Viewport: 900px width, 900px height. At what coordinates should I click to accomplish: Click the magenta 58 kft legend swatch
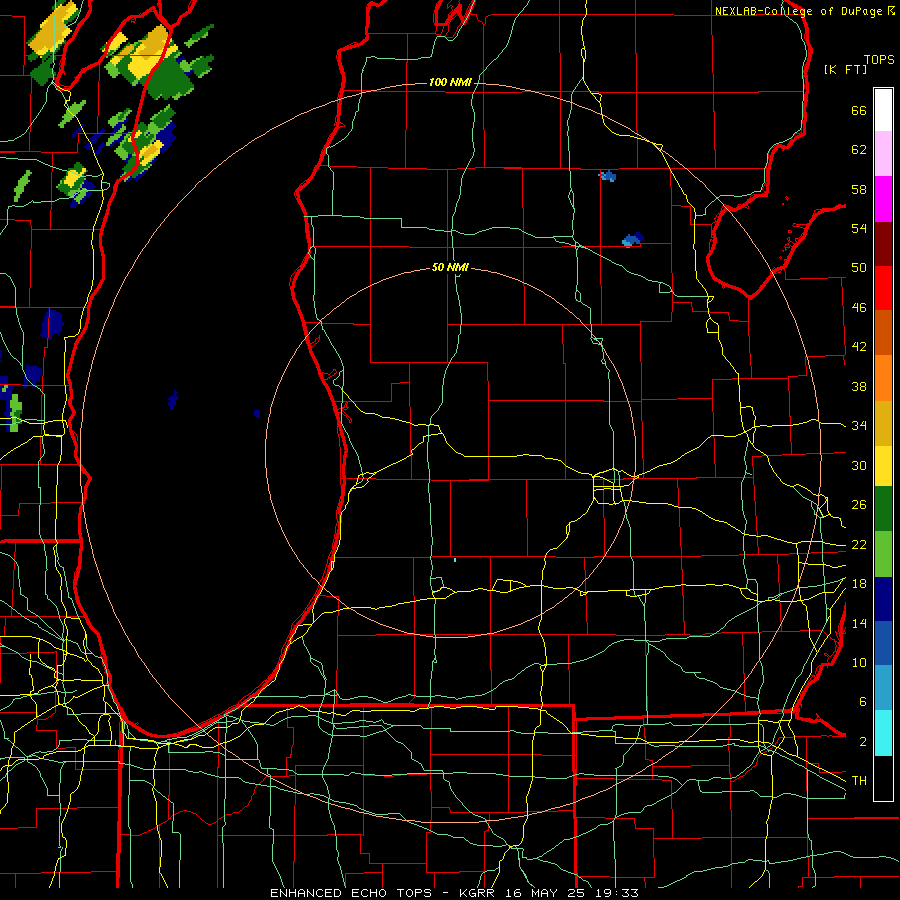tap(883, 199)
